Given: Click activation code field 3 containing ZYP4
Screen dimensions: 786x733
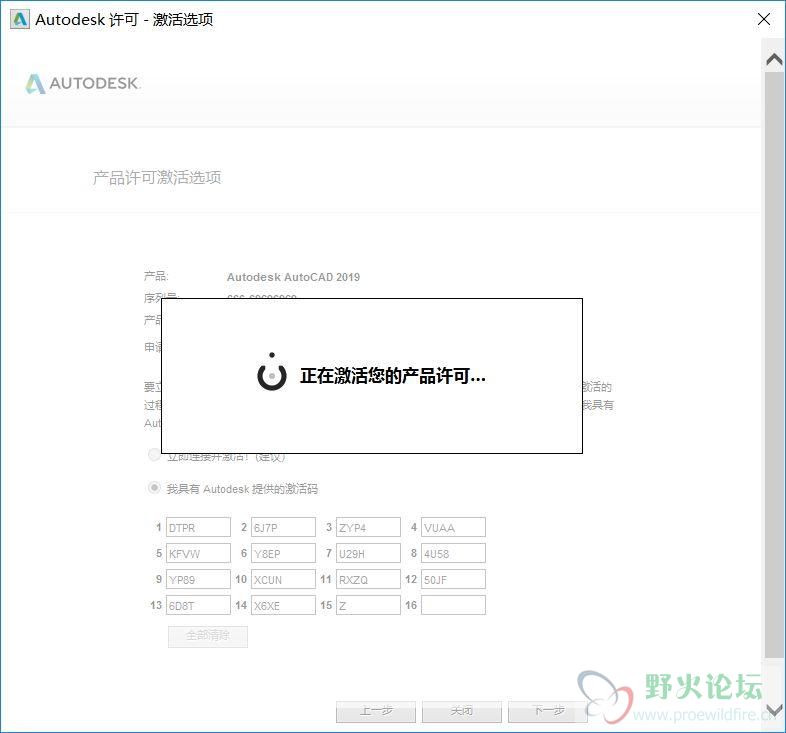Looking at the screenshot, I should [x=368, y=527].
